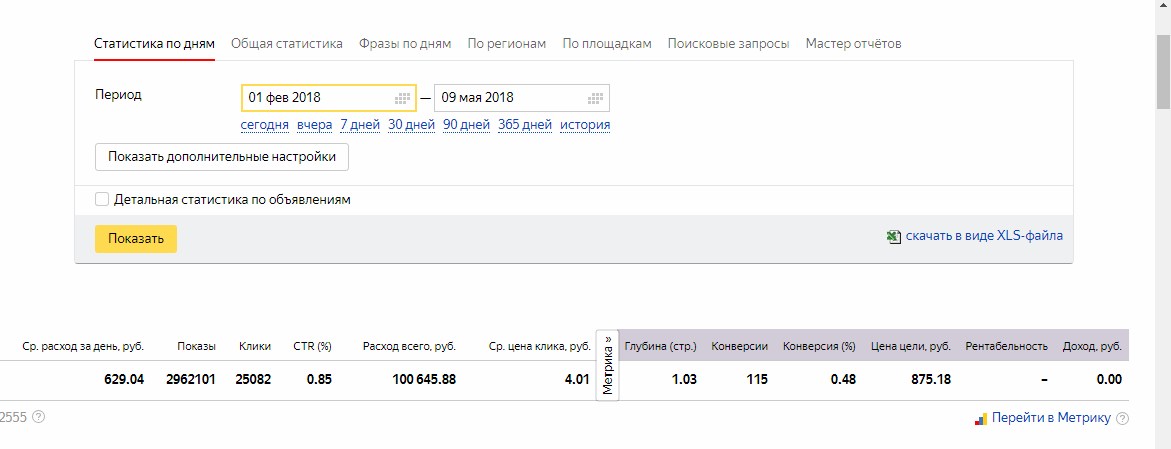Screen dimensions: 1171x449
Task: Set period to вчера
Action: click(x=314, y=125)
